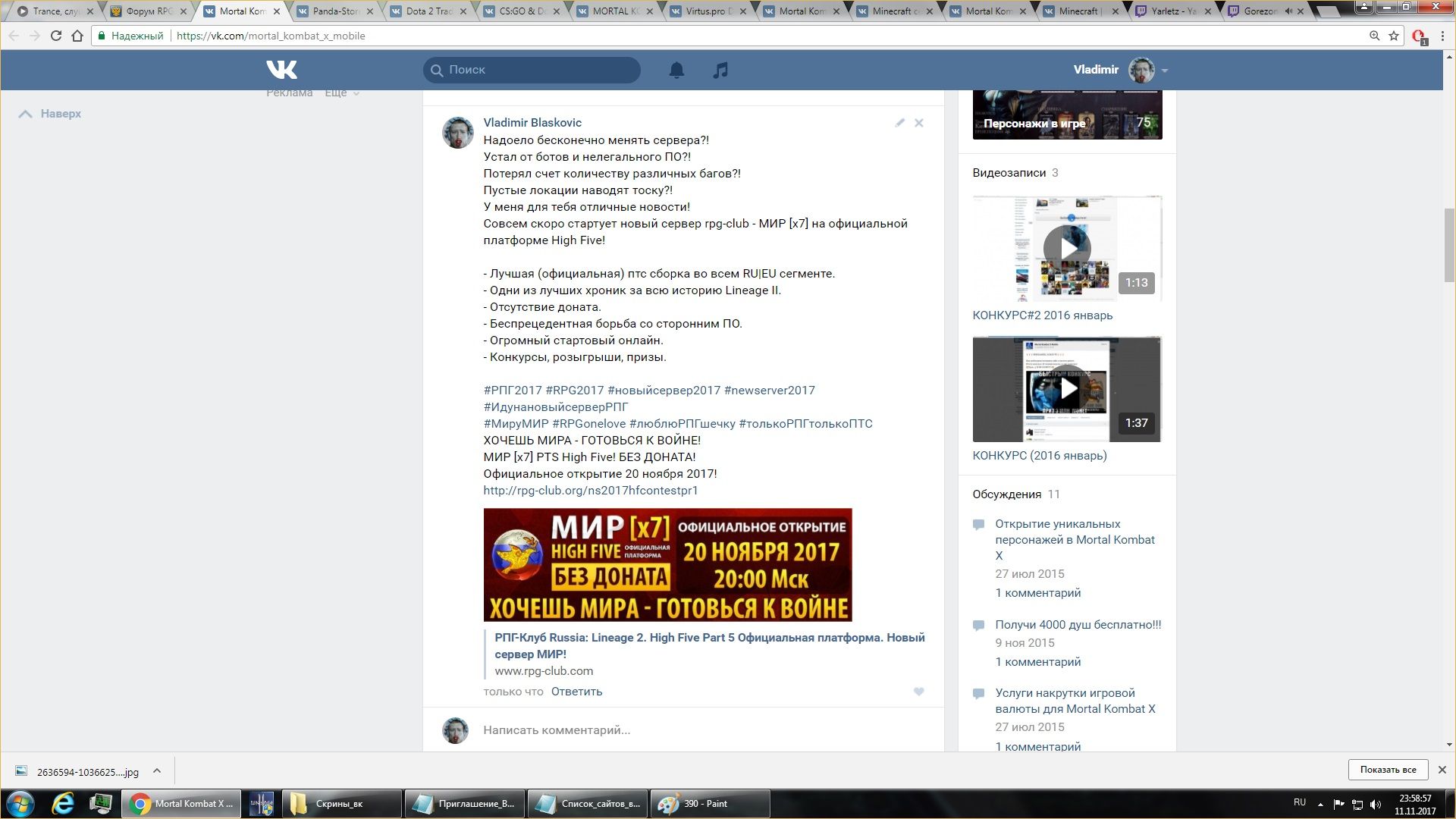Click the red extension icon in the toolbar
Screen dimensions: 1456x819
pyautogui.click(x=1419, y=36)
